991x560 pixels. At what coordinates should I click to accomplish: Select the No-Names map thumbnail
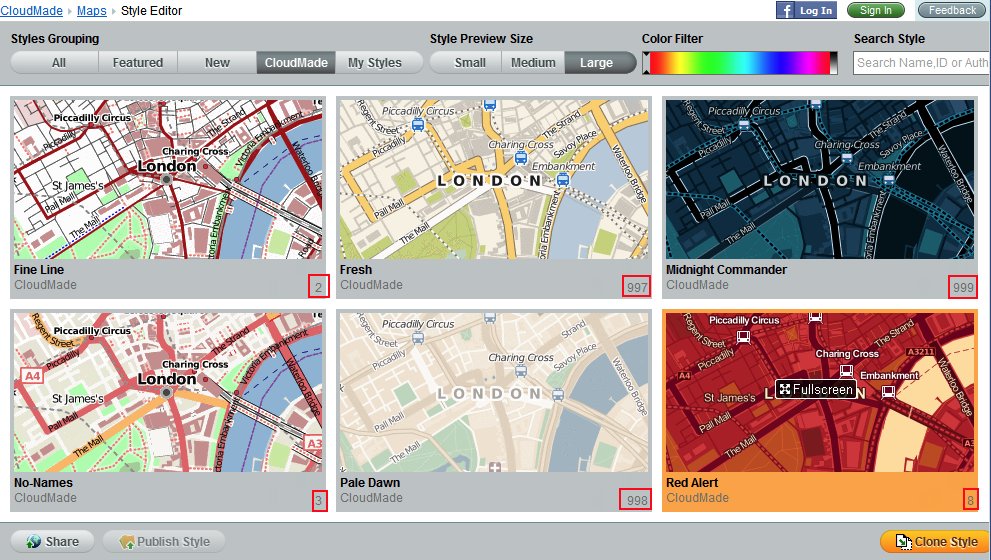tap(168, 392)
